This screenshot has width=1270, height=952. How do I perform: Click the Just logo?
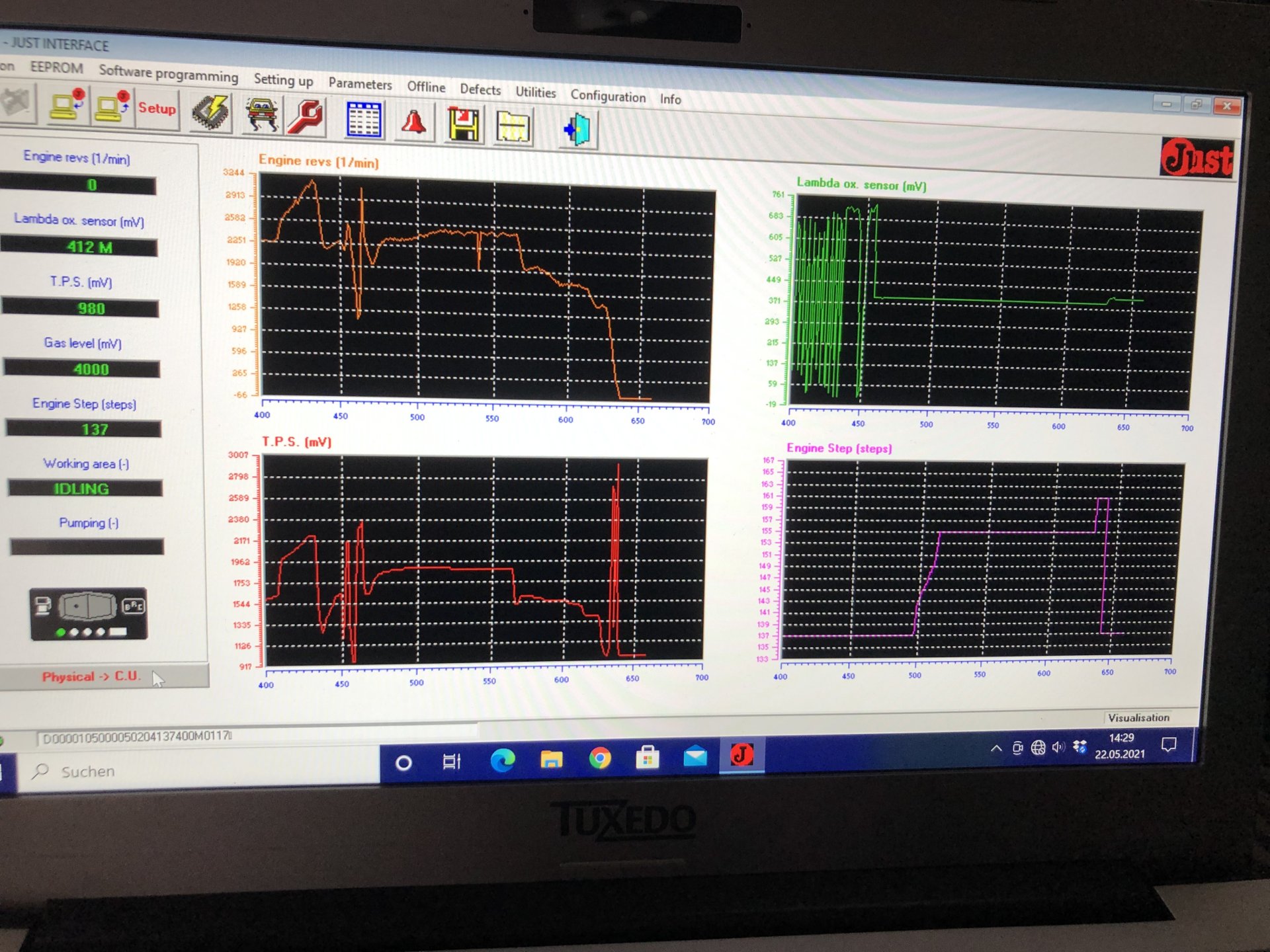(1197, 158)
